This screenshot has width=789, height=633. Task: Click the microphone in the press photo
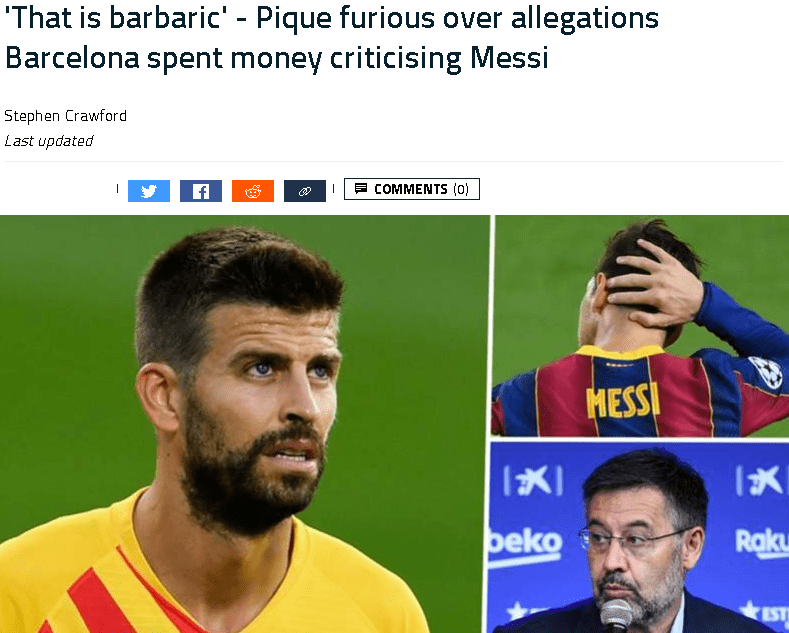[x=616, y=615]
